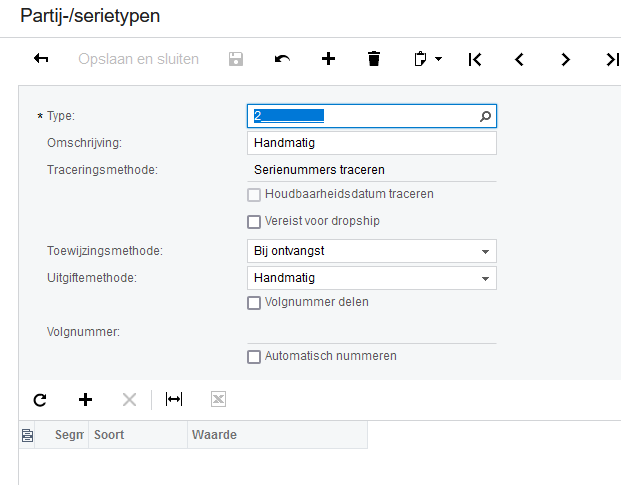Screen dimensions: 621x485
Task: Open the Type lookup magnifier icon
Action: pos(485,116)
